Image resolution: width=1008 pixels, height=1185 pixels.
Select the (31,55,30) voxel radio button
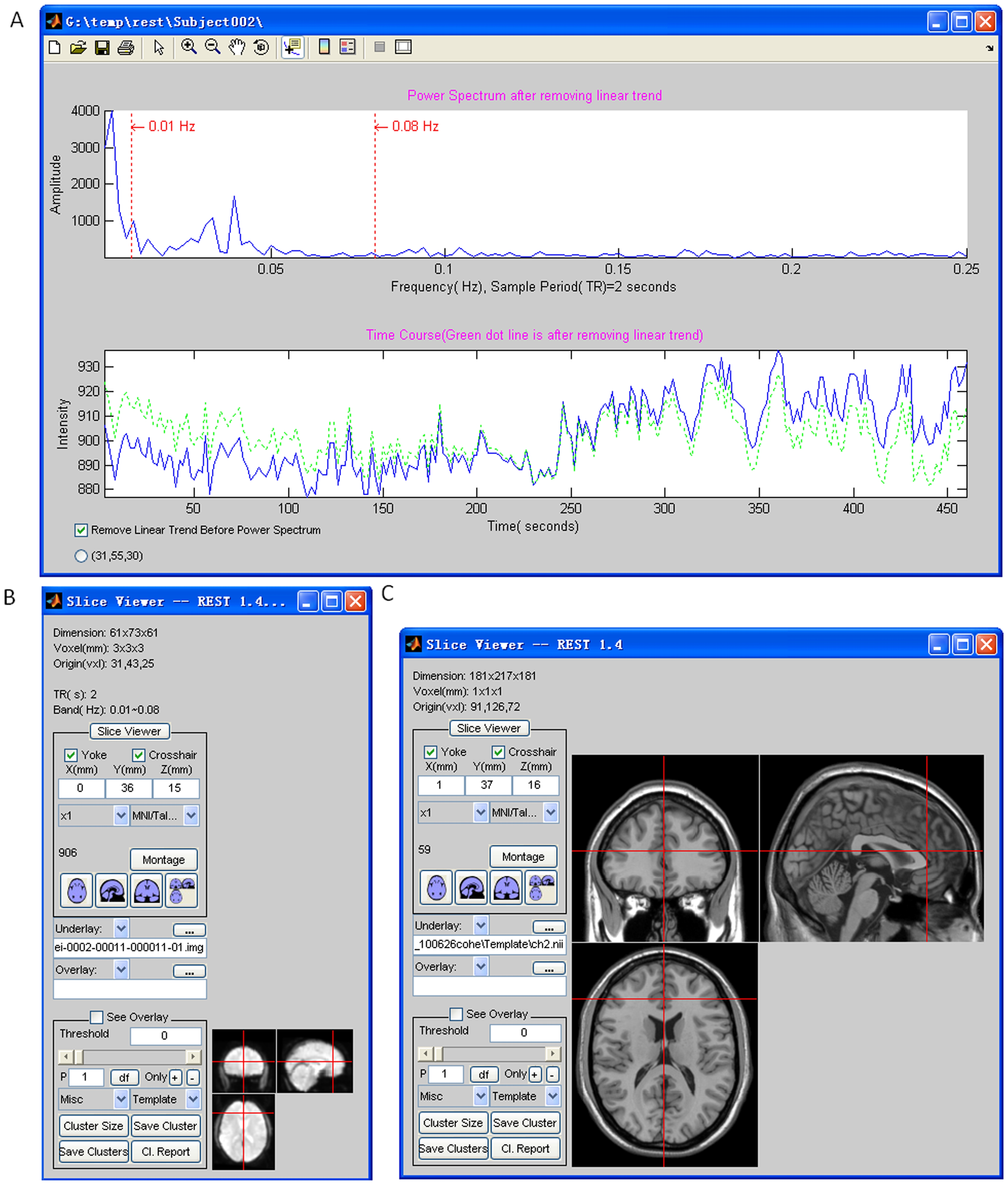81,556
